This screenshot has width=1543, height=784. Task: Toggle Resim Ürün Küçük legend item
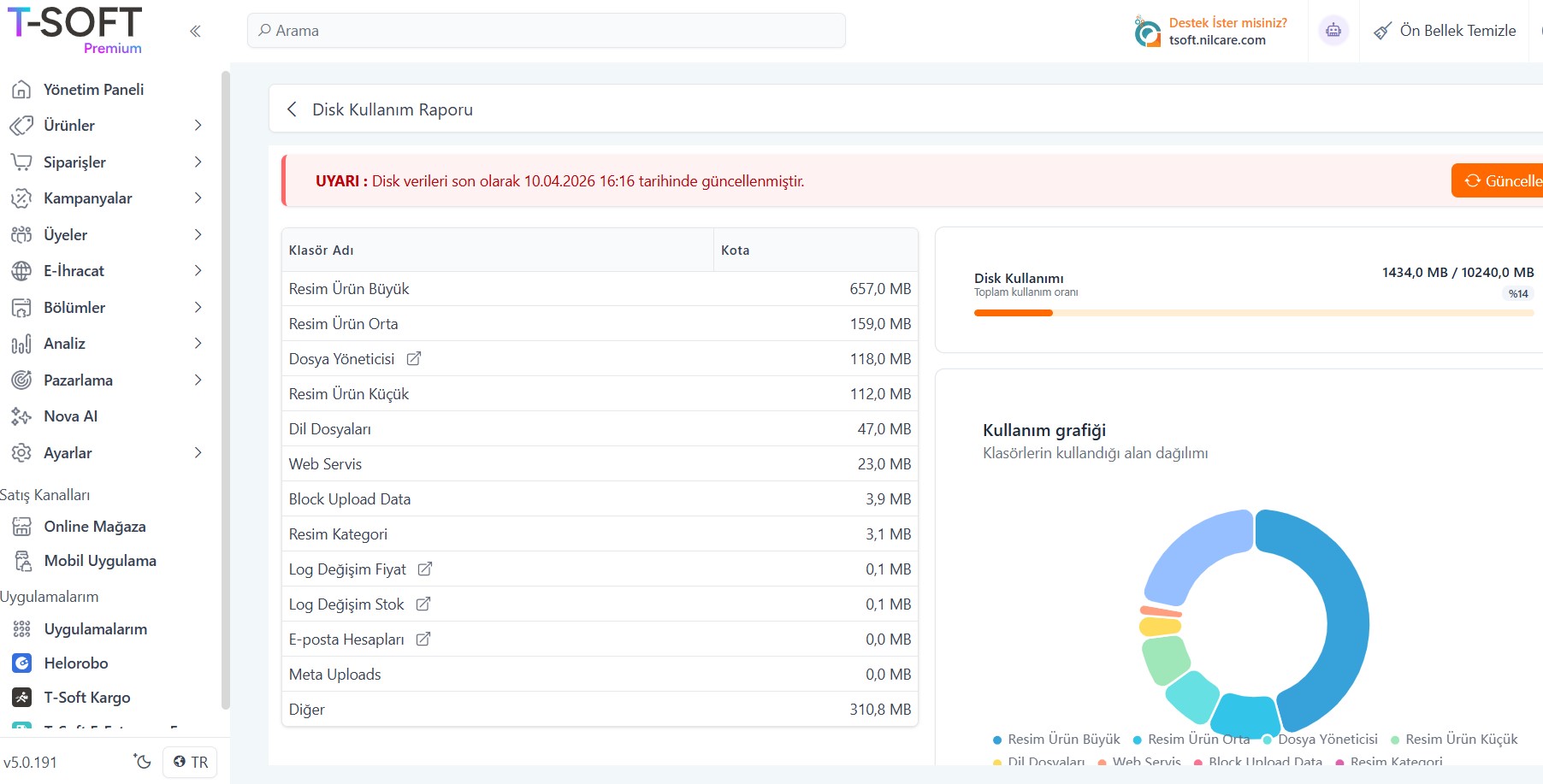click(x=1454, y=740)
